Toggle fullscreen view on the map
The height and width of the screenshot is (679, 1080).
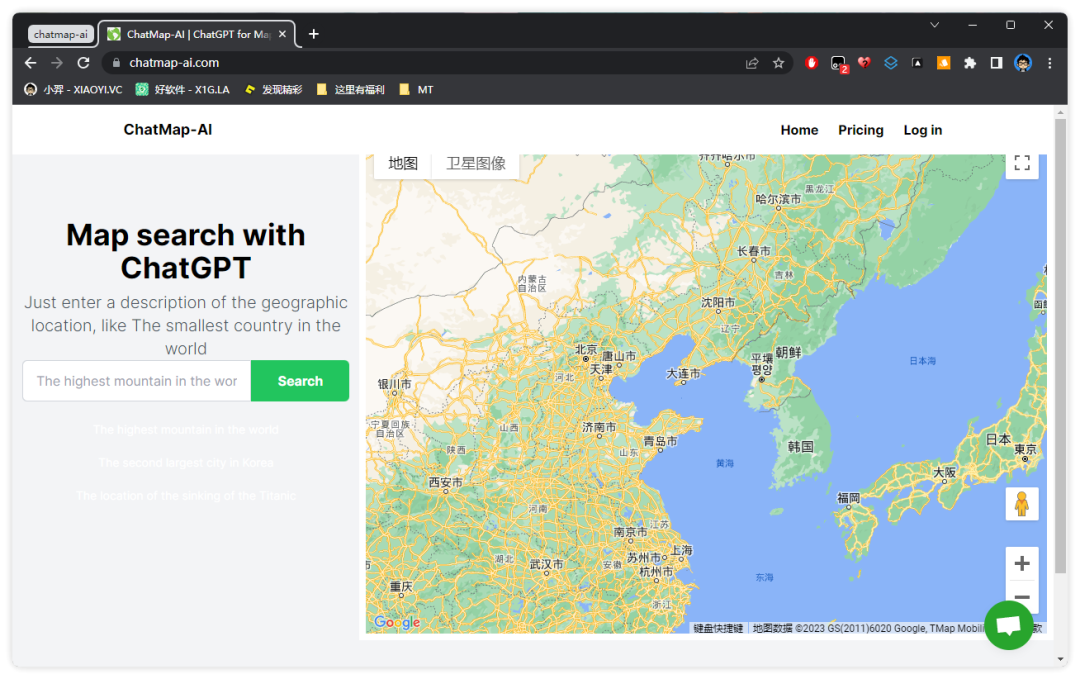[1021, 163]
